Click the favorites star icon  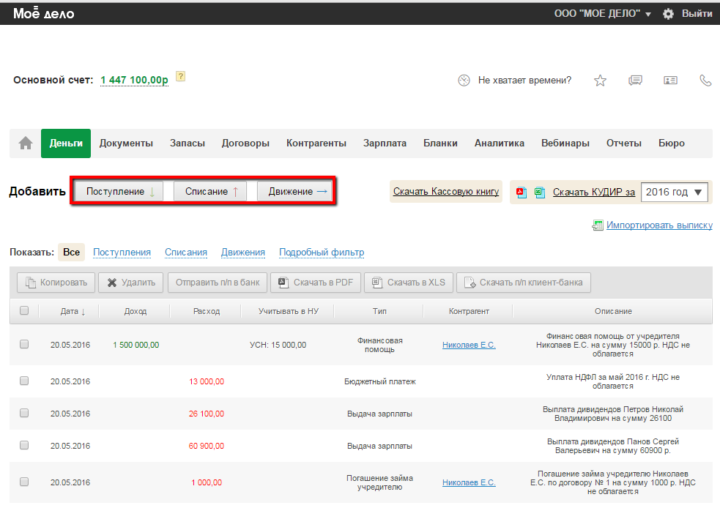pos(600,80)
